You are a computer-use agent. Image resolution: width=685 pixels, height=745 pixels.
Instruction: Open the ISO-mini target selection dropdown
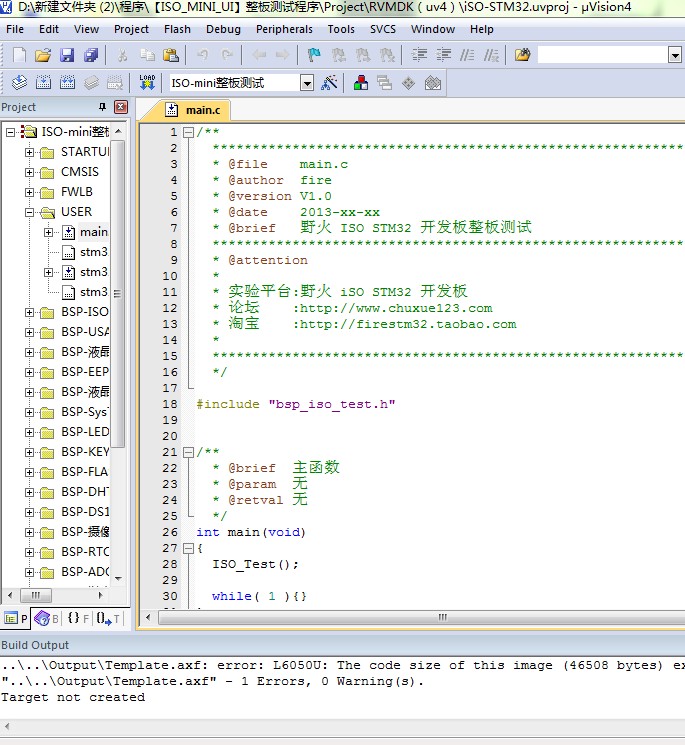[x=307, y=83]
